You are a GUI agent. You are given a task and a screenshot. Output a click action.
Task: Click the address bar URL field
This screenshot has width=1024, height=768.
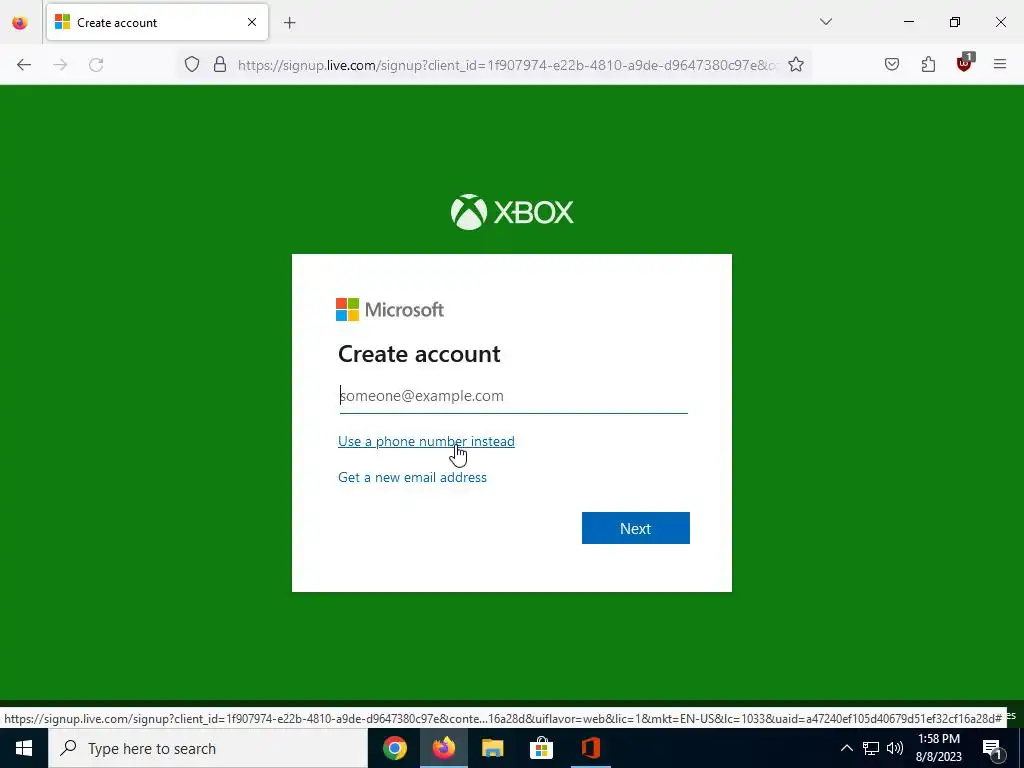(507, 65)
